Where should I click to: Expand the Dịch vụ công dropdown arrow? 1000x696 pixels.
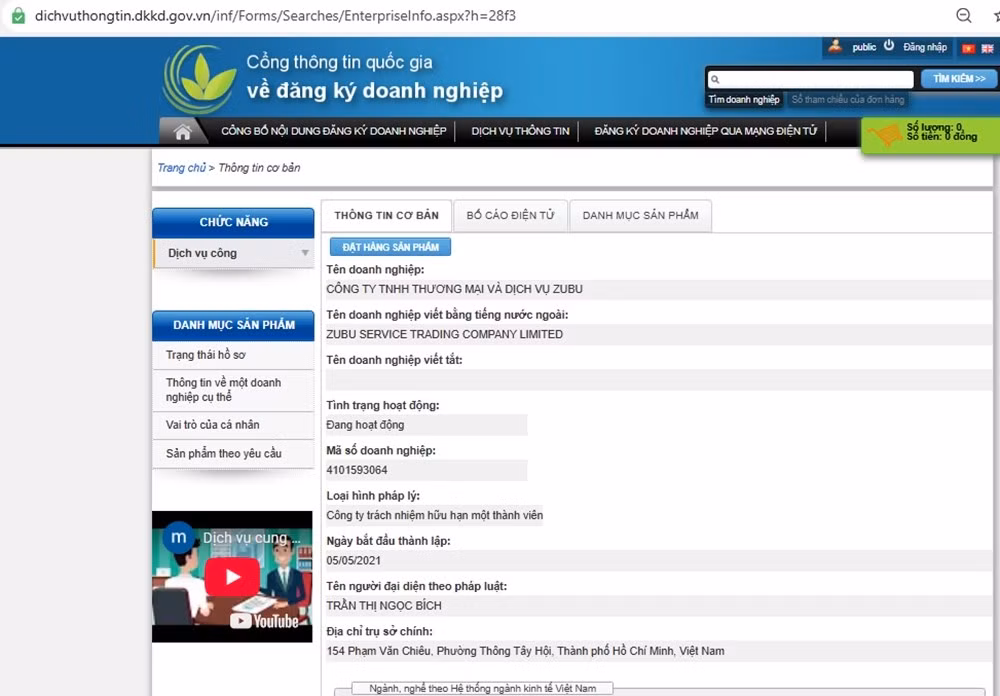305,253
